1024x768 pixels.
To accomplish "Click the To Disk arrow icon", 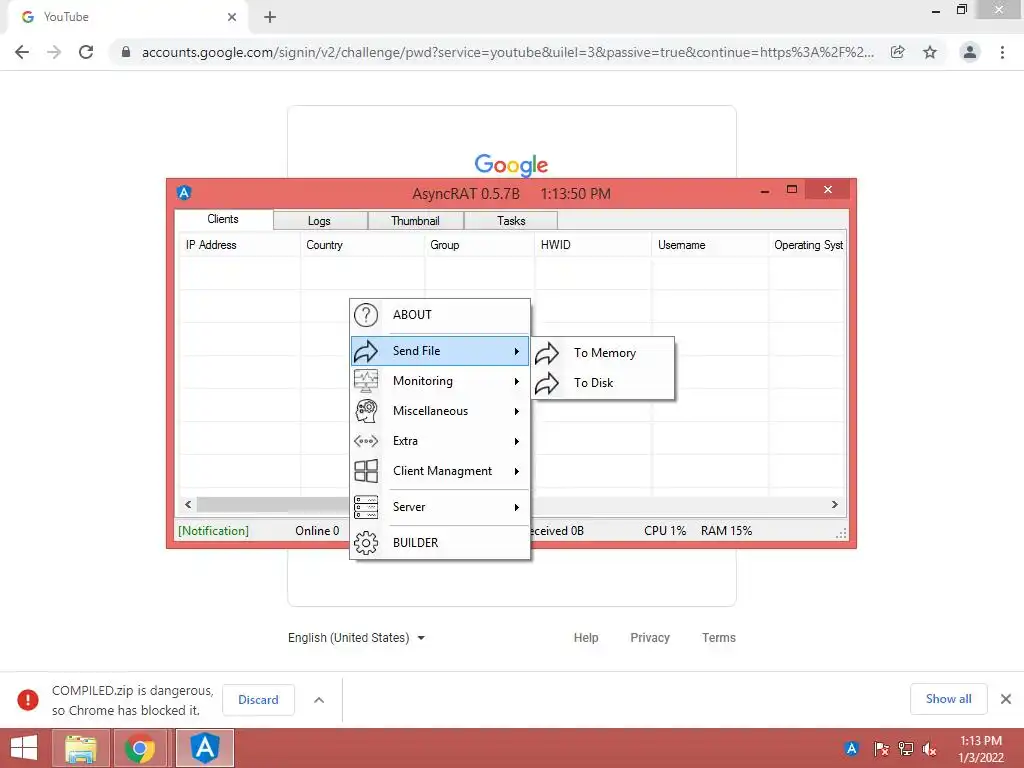I will tap(547, 383).
